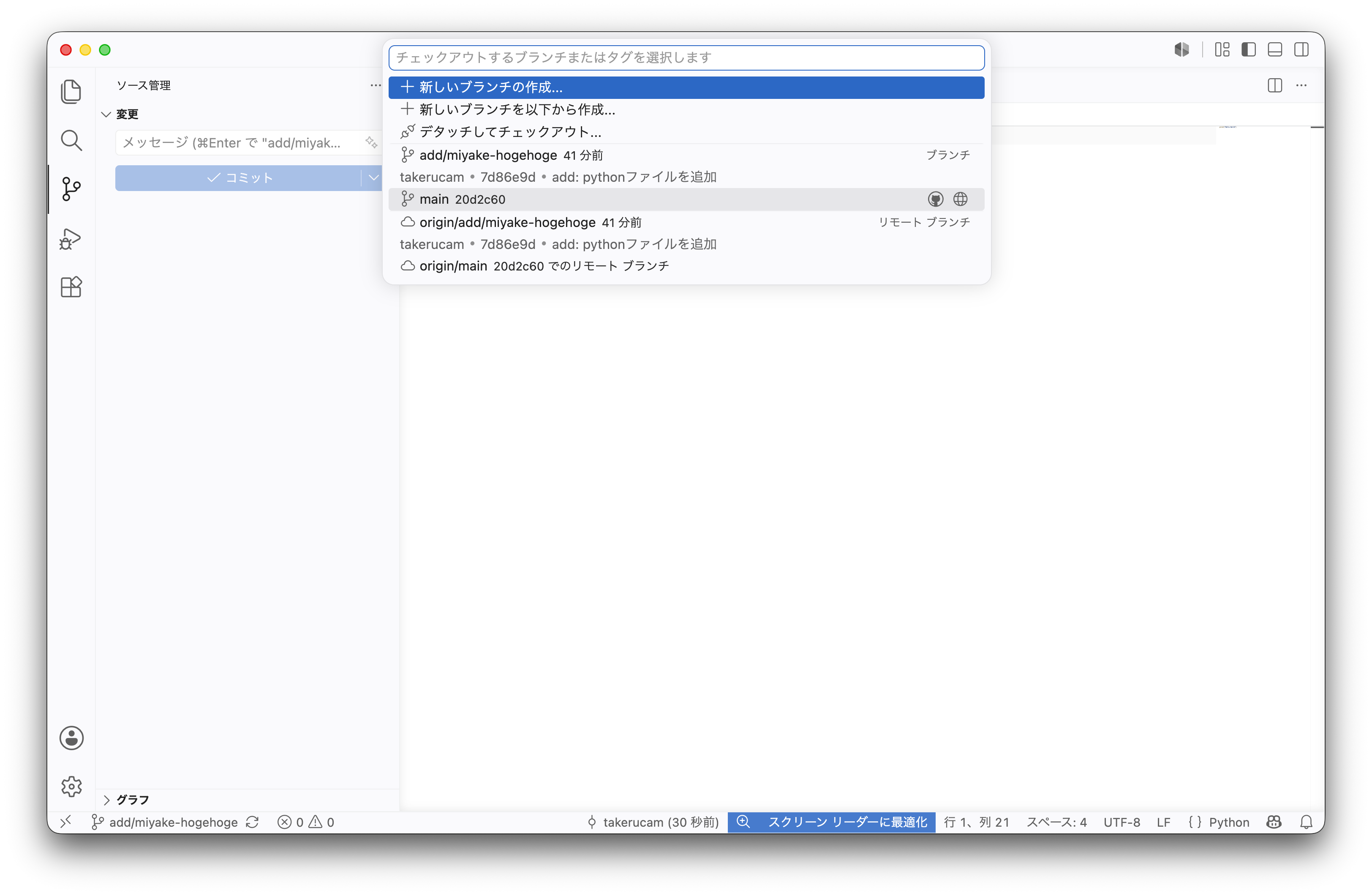
Task: Focus the branch or tag search field
Action: click(x=686, y=58)
